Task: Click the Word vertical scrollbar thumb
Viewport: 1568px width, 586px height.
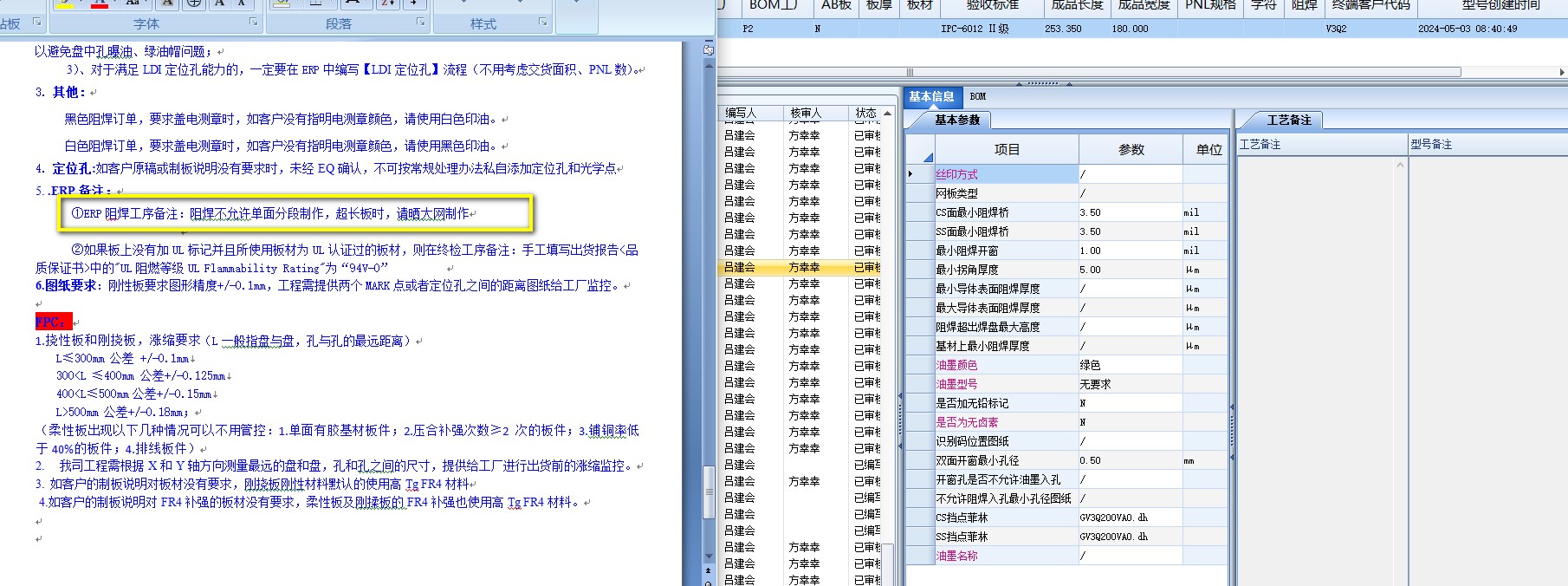Action: tap(709, 492)
